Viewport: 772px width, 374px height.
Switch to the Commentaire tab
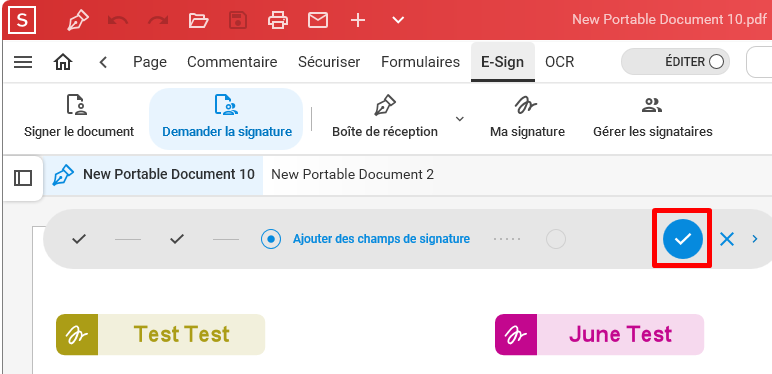[232, 62]
